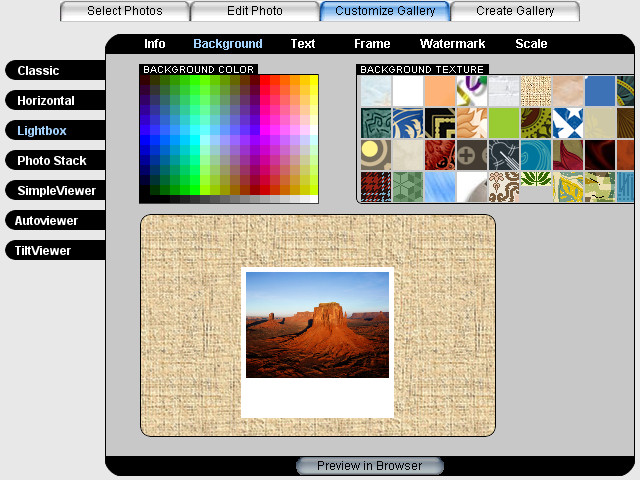Choose the Autoviewer gallery style
The height and width of the screenshot is (480, 640).
pyautogui.click(x=55, y=220)
